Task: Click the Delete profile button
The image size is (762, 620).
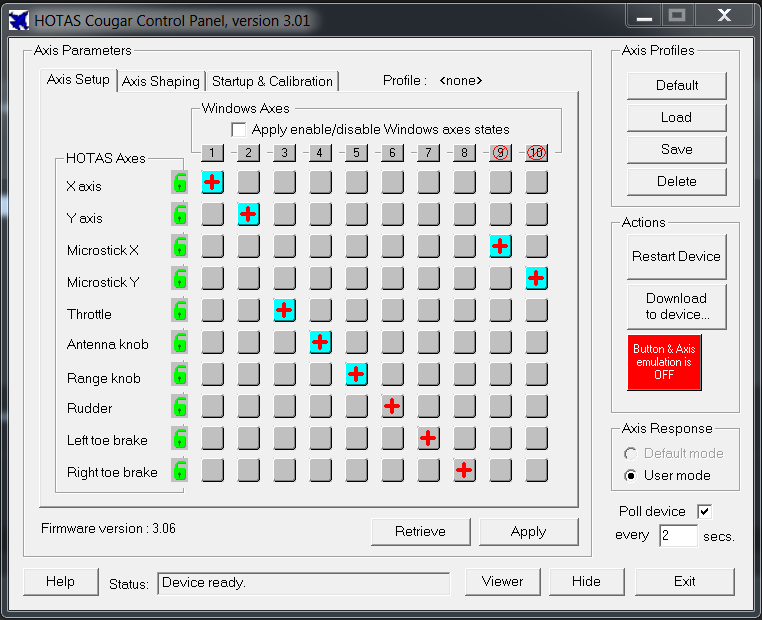Action: click(x=677, y=182)
